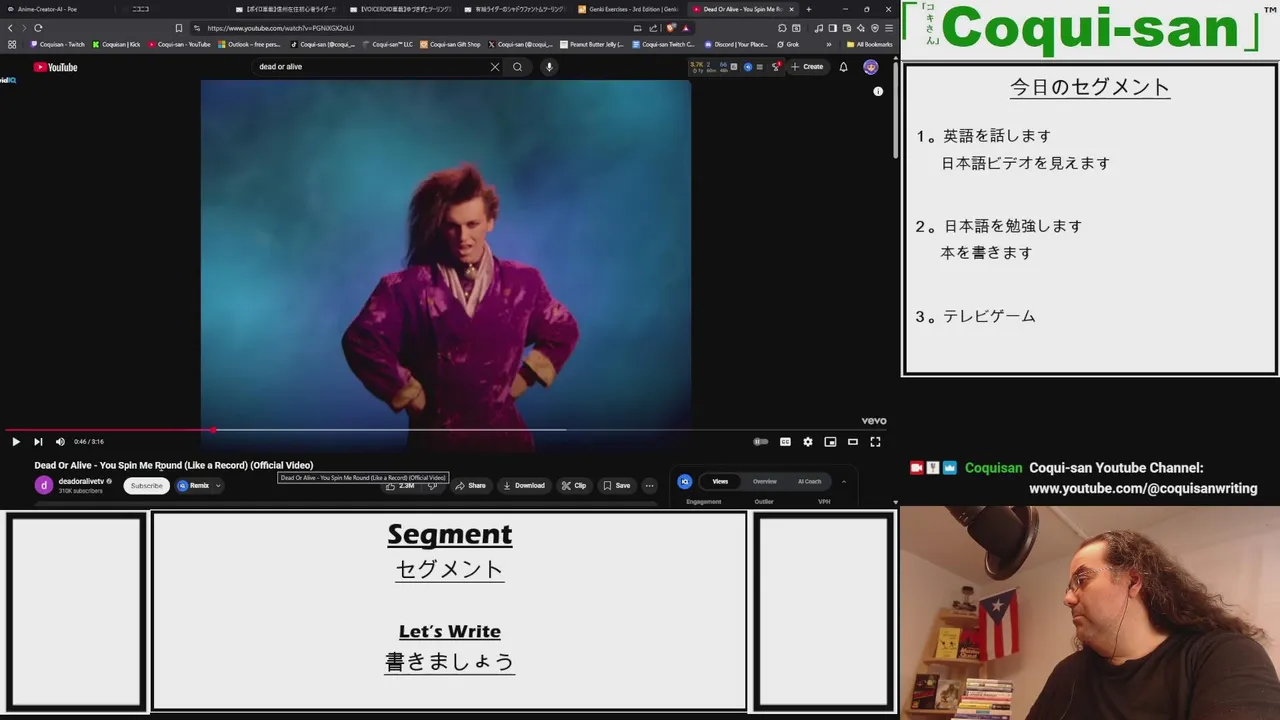Clear the YouTube search text
Viewport: 1280px width, 720px height.
[494, 67]
